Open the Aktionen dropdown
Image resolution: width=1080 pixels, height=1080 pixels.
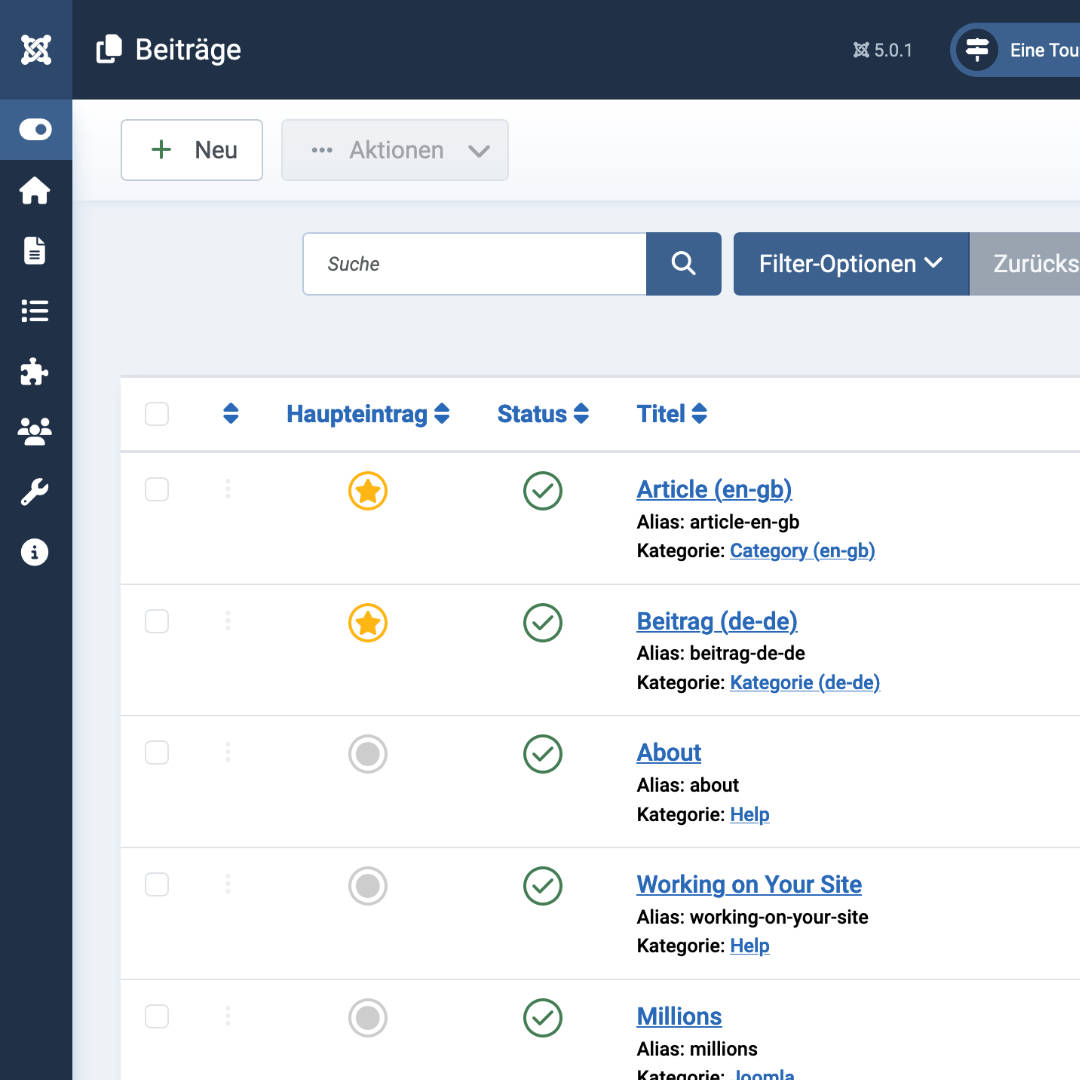point(395,150)
